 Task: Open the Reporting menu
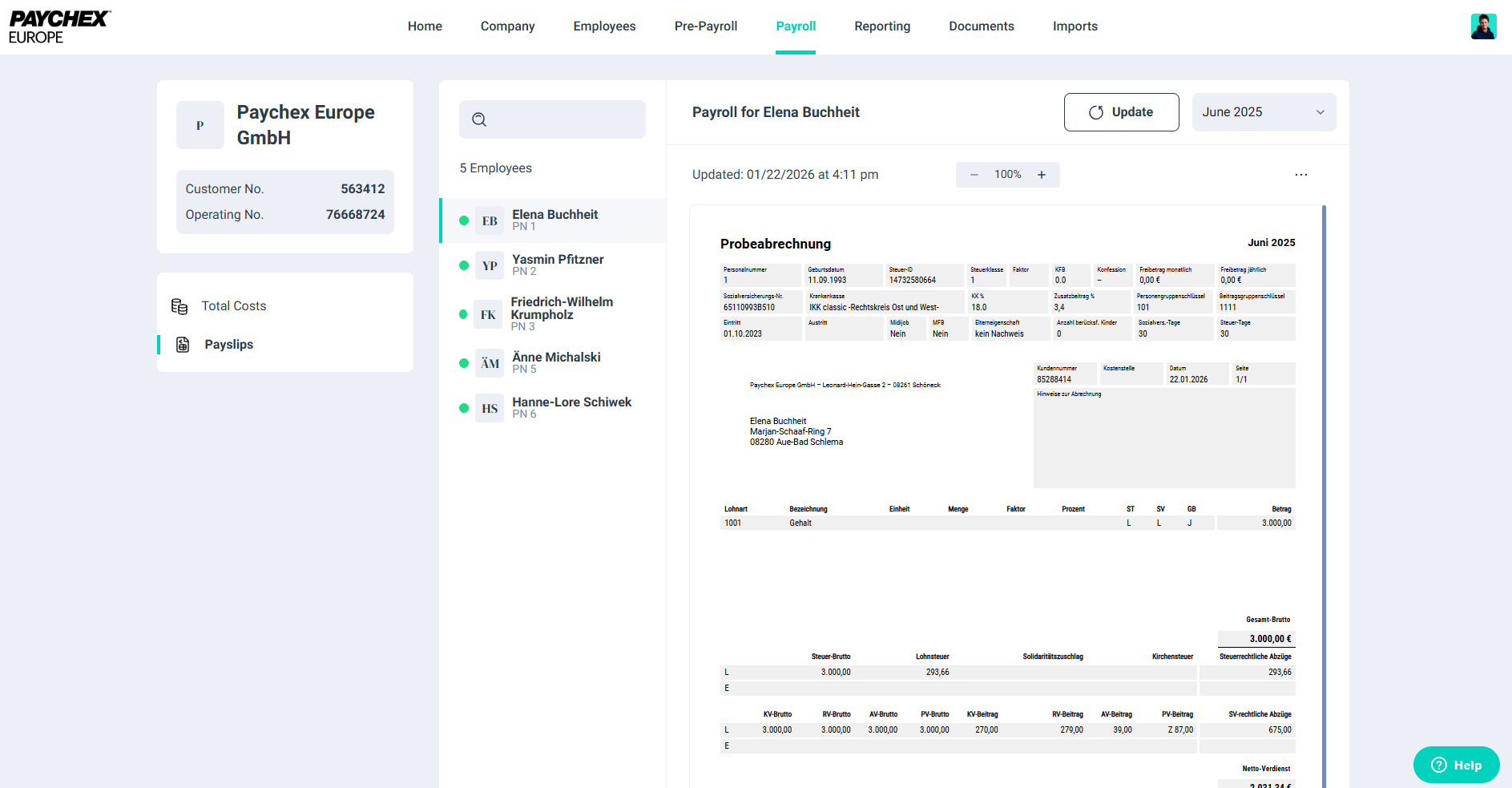pos(881,26)
